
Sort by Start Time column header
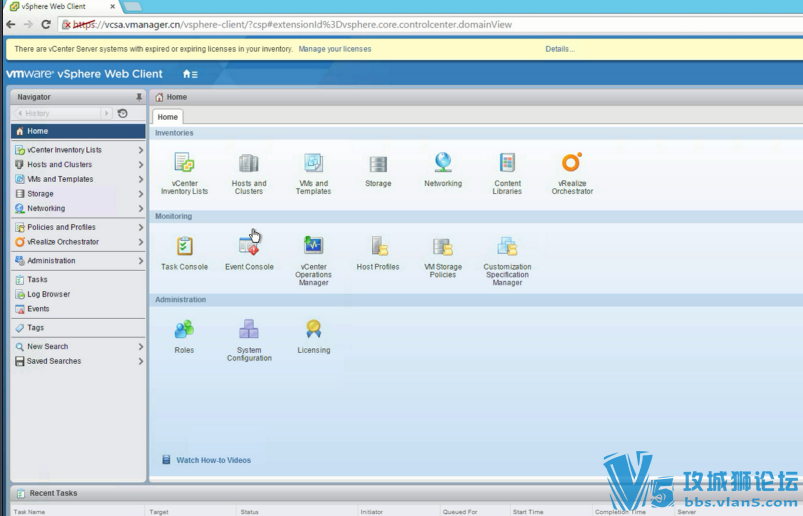[x=528, y=512]
